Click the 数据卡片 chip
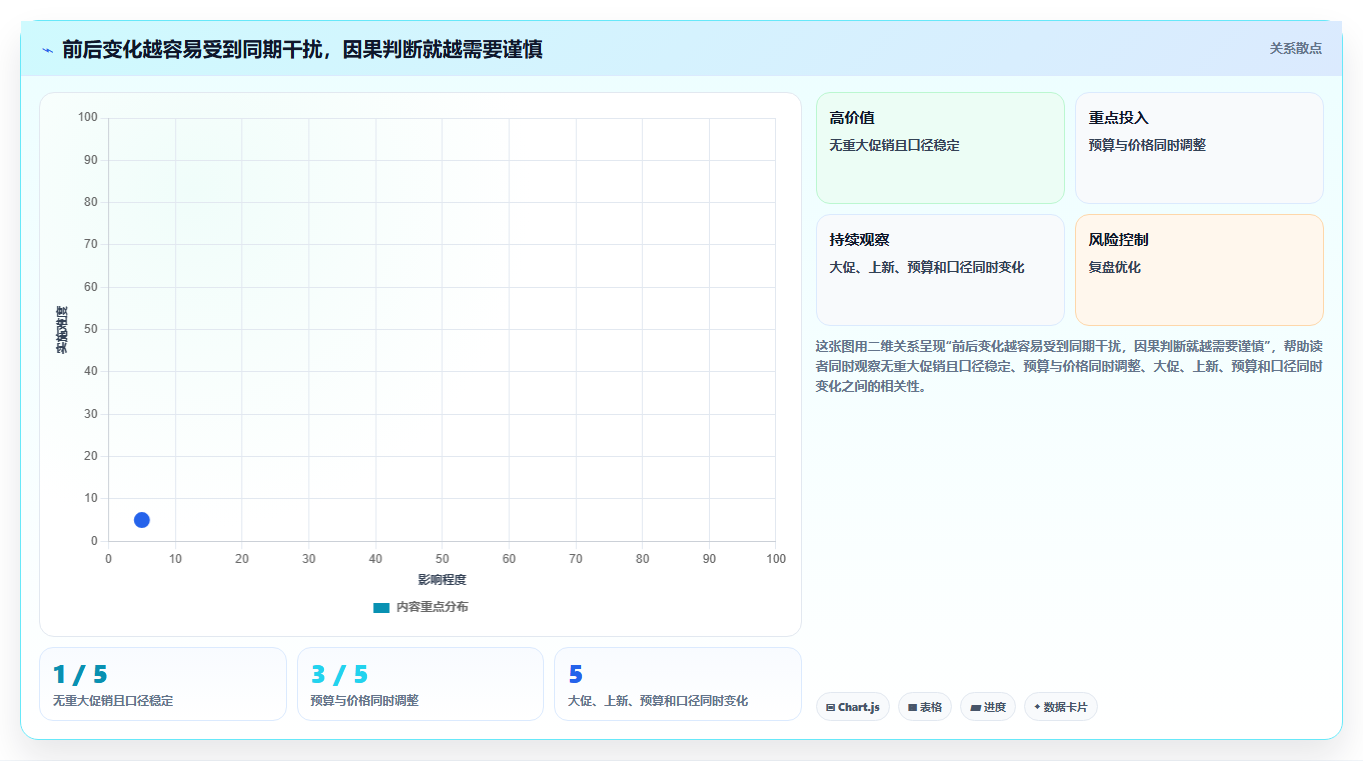The width and height of the screenshot is (1363, 761). [1061, 707]
